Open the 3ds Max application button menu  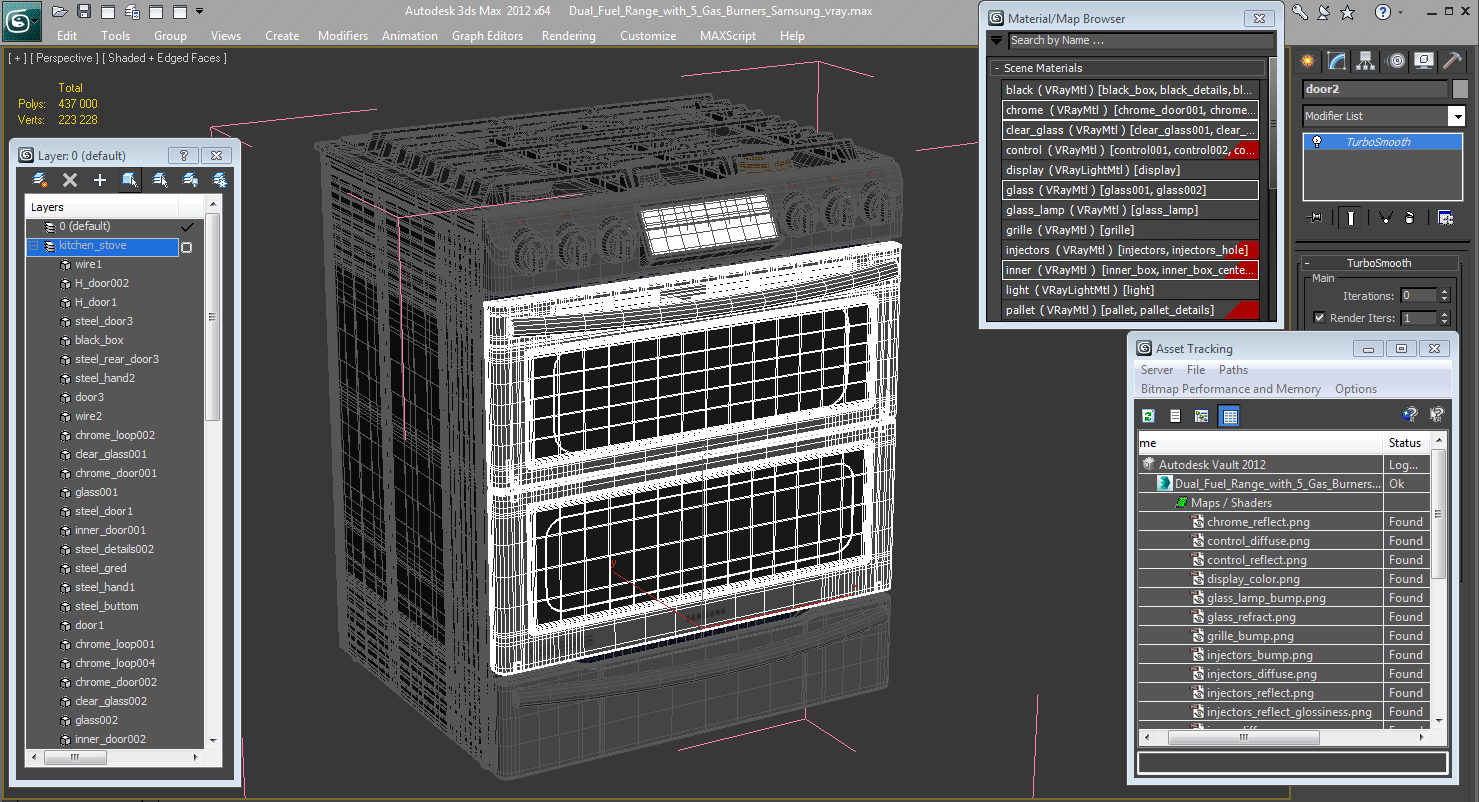(x=21, y=19)
